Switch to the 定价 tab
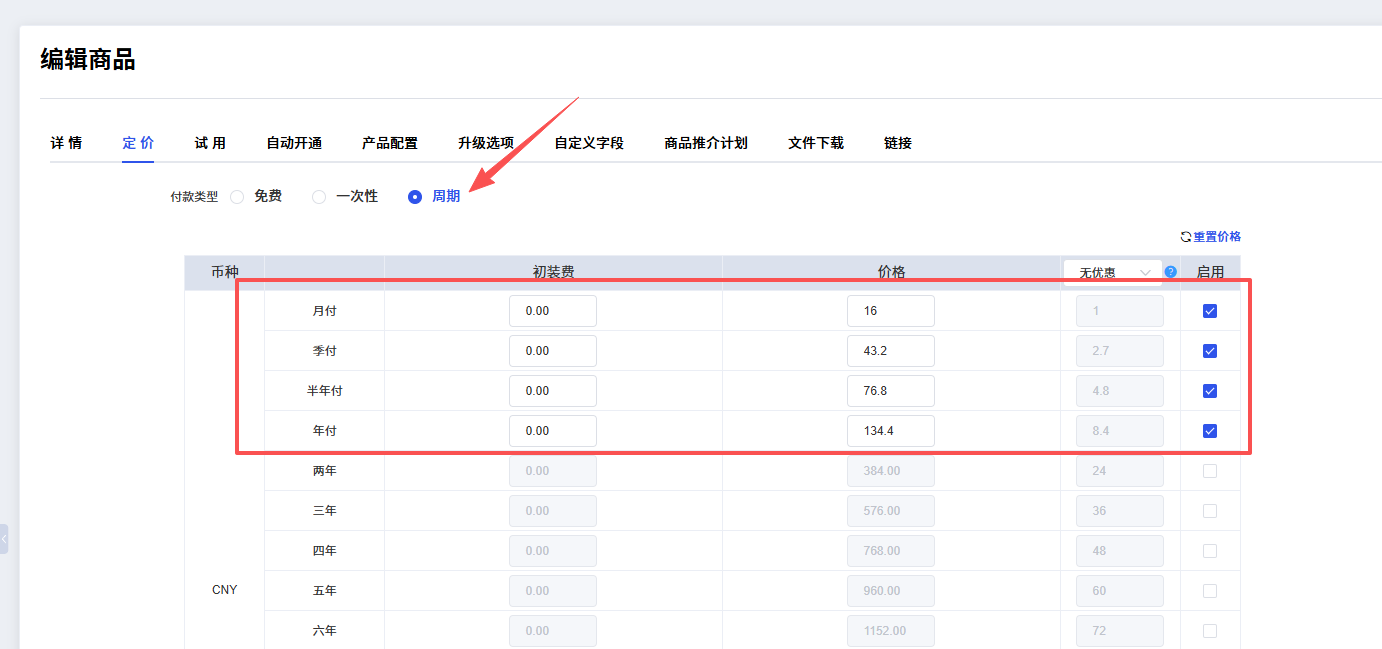1382x649 pixels. coord(138,143)
